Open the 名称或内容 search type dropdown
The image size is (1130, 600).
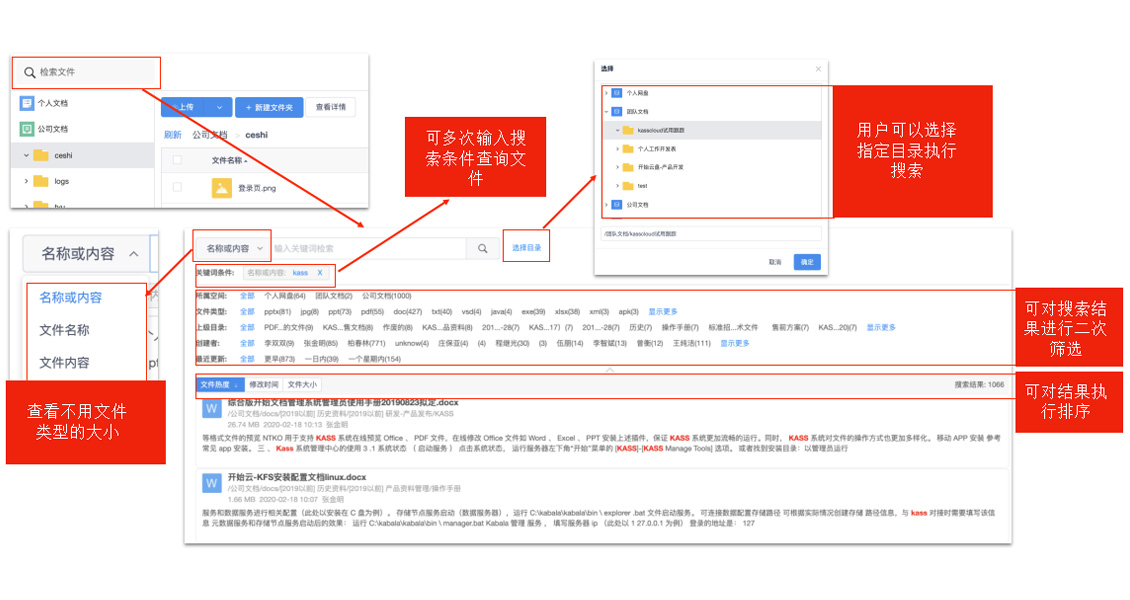coord(231,248)
